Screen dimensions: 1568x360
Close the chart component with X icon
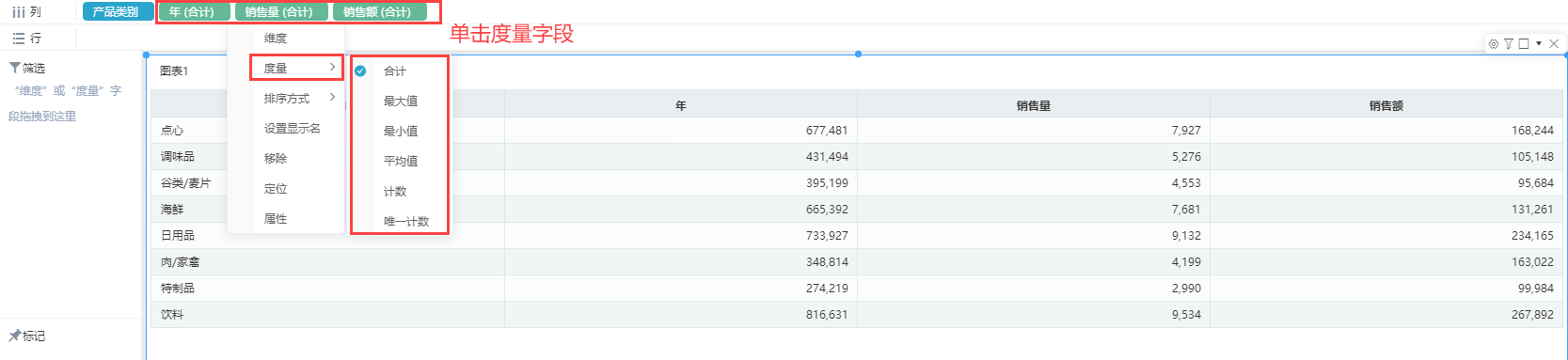click(x=1554, y=44)
